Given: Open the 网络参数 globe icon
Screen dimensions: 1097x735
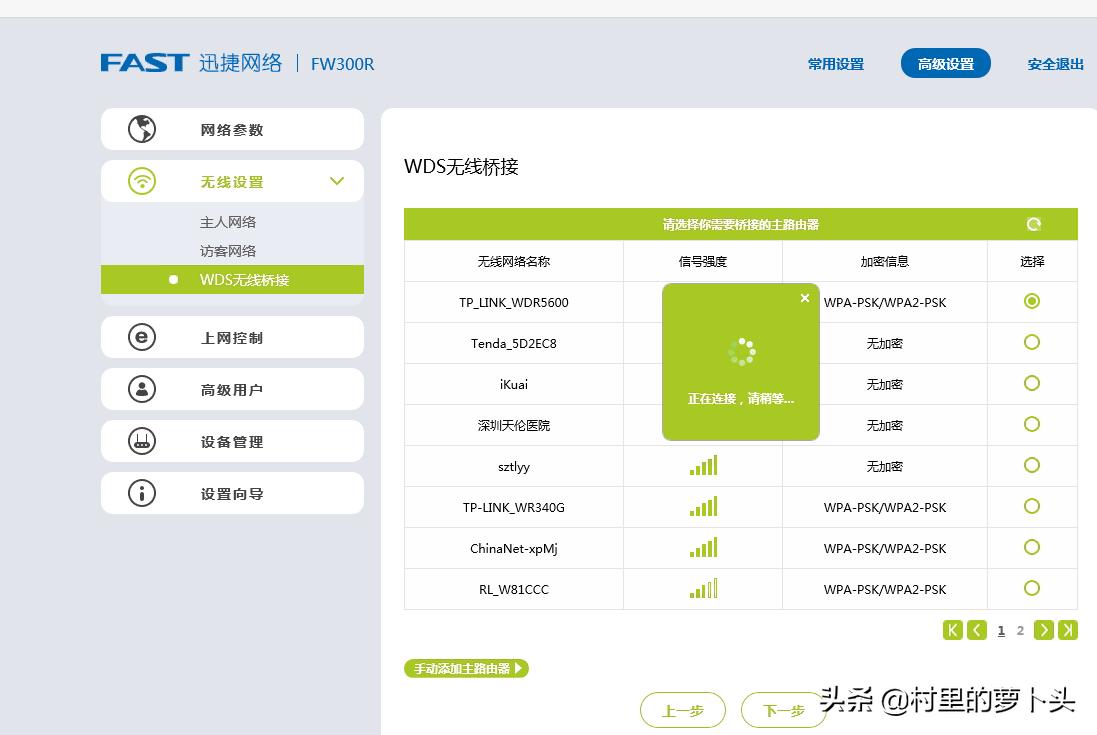Looking at the screenshot, I should click(142, 128).
